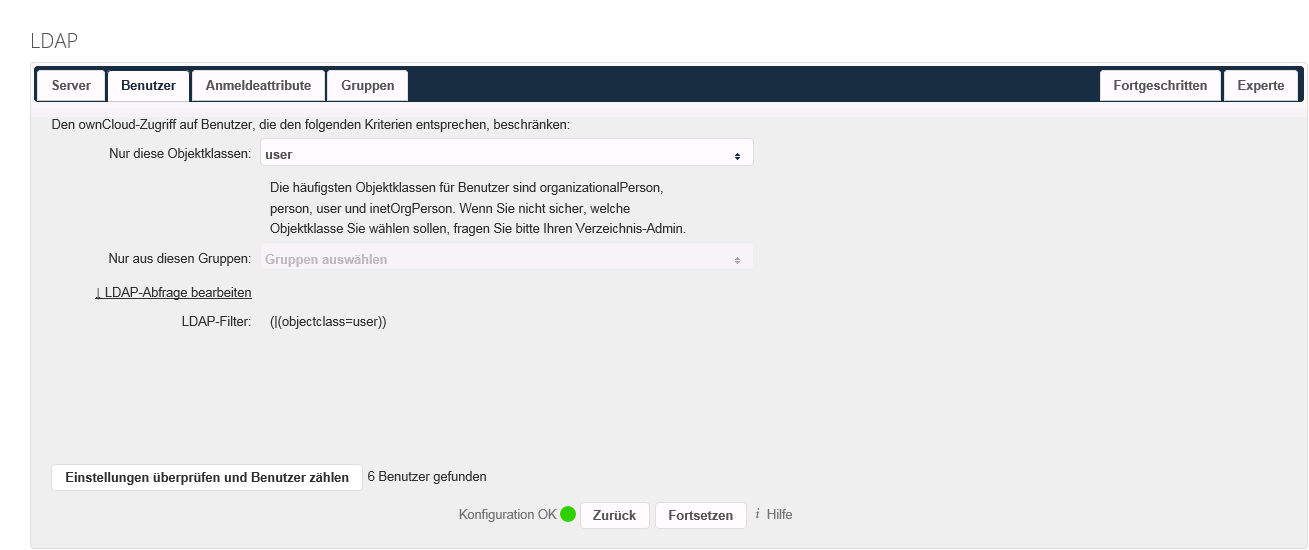The width and height of the screenshot is (1309, 550).
Task: Switch to the Anmeldeattribute tab
Action: click(259, 86)
